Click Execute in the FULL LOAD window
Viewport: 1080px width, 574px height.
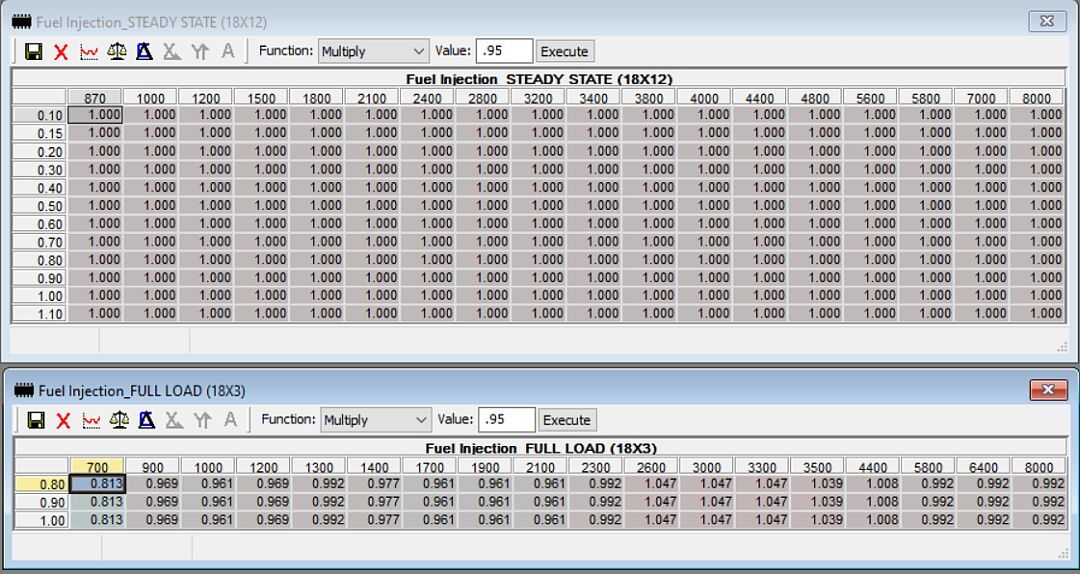(x=567, y=420)
